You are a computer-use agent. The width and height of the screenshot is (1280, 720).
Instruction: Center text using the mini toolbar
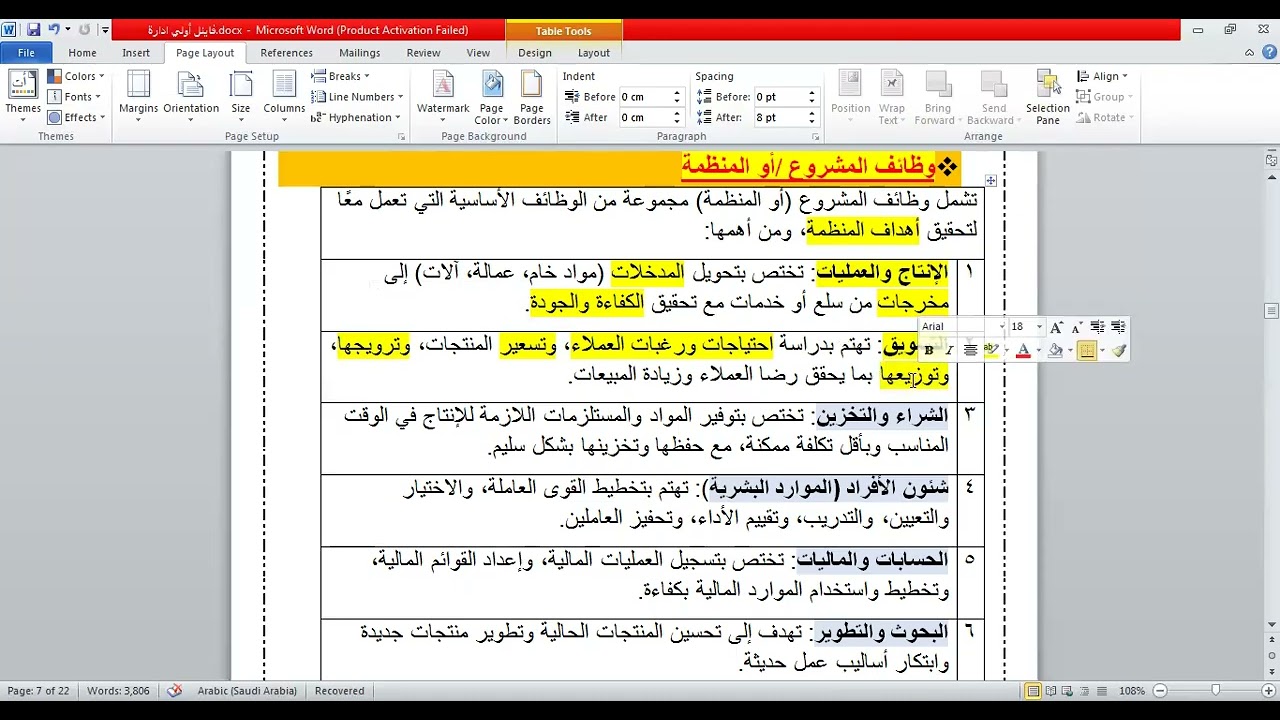[970, 350]
